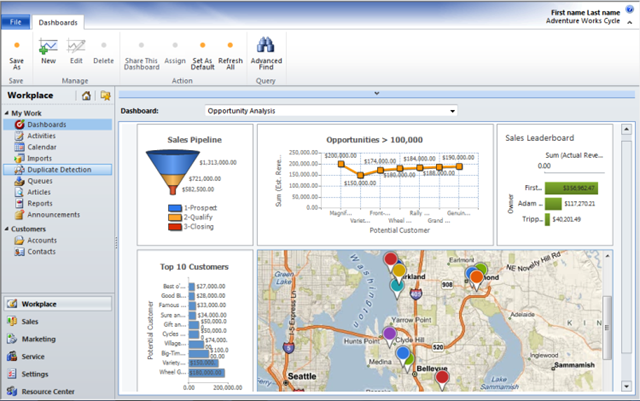Collapse the My Work group
Screen dimensions: 640x401
tap(7, 113)
